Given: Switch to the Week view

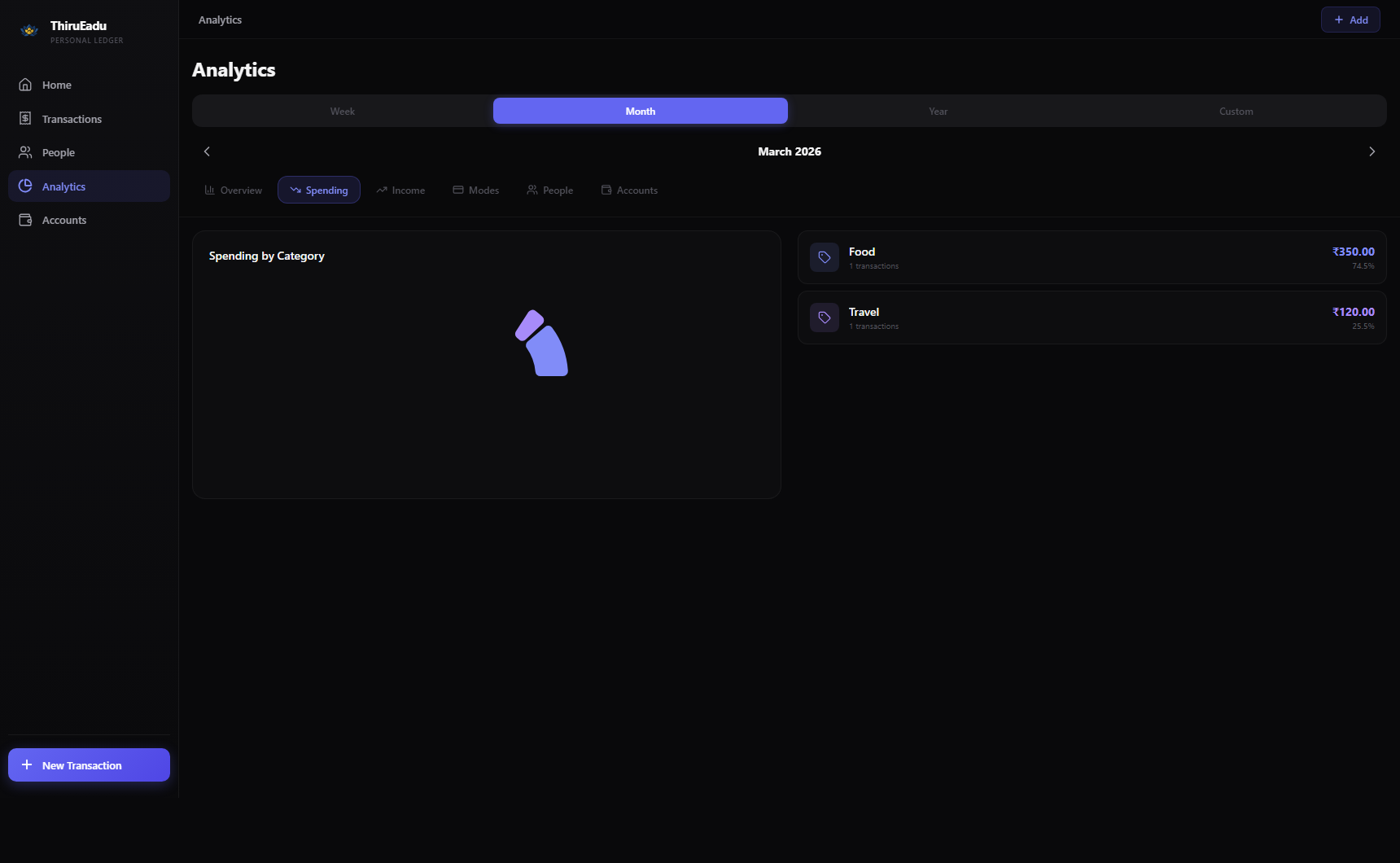Looking at the screenshot, I should 342,111.
